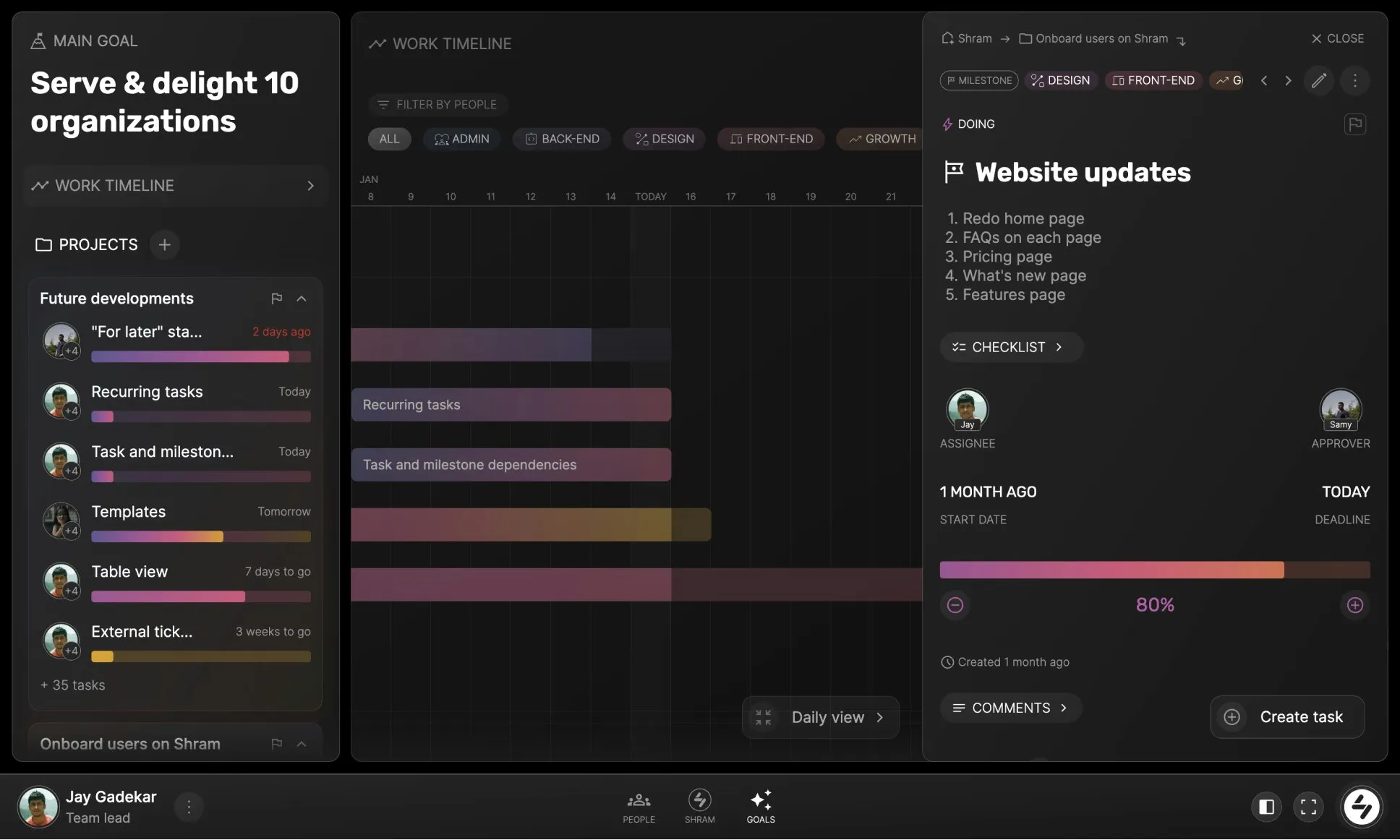This screenshot has width=1400, height=840.
Task: Click the Create task button
Action: click(1287, 716)
